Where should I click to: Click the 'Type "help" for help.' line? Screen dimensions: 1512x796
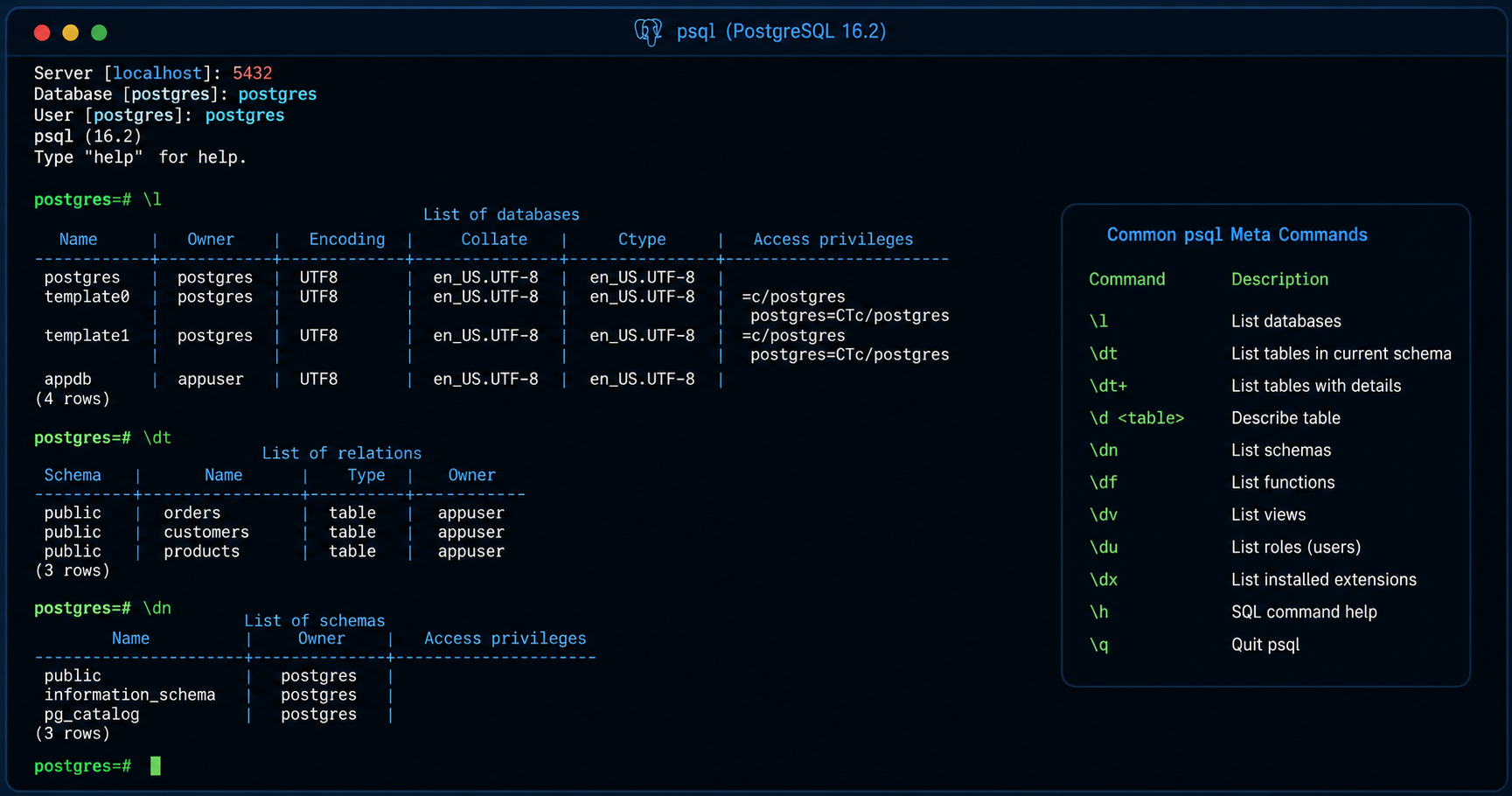[140, 157]
